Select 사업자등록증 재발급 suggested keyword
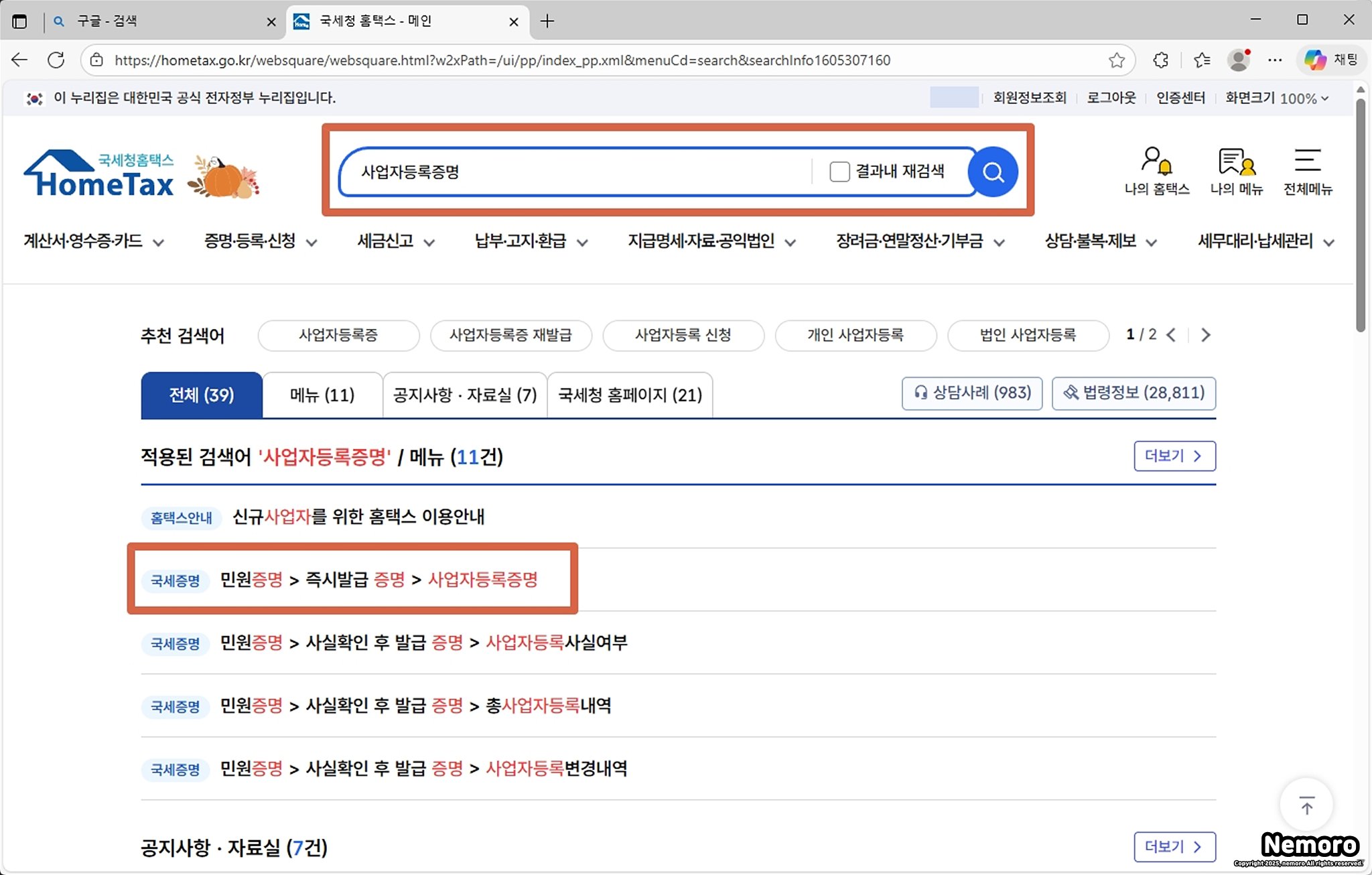The image size is (1372, 875). (x=510, y=335)
